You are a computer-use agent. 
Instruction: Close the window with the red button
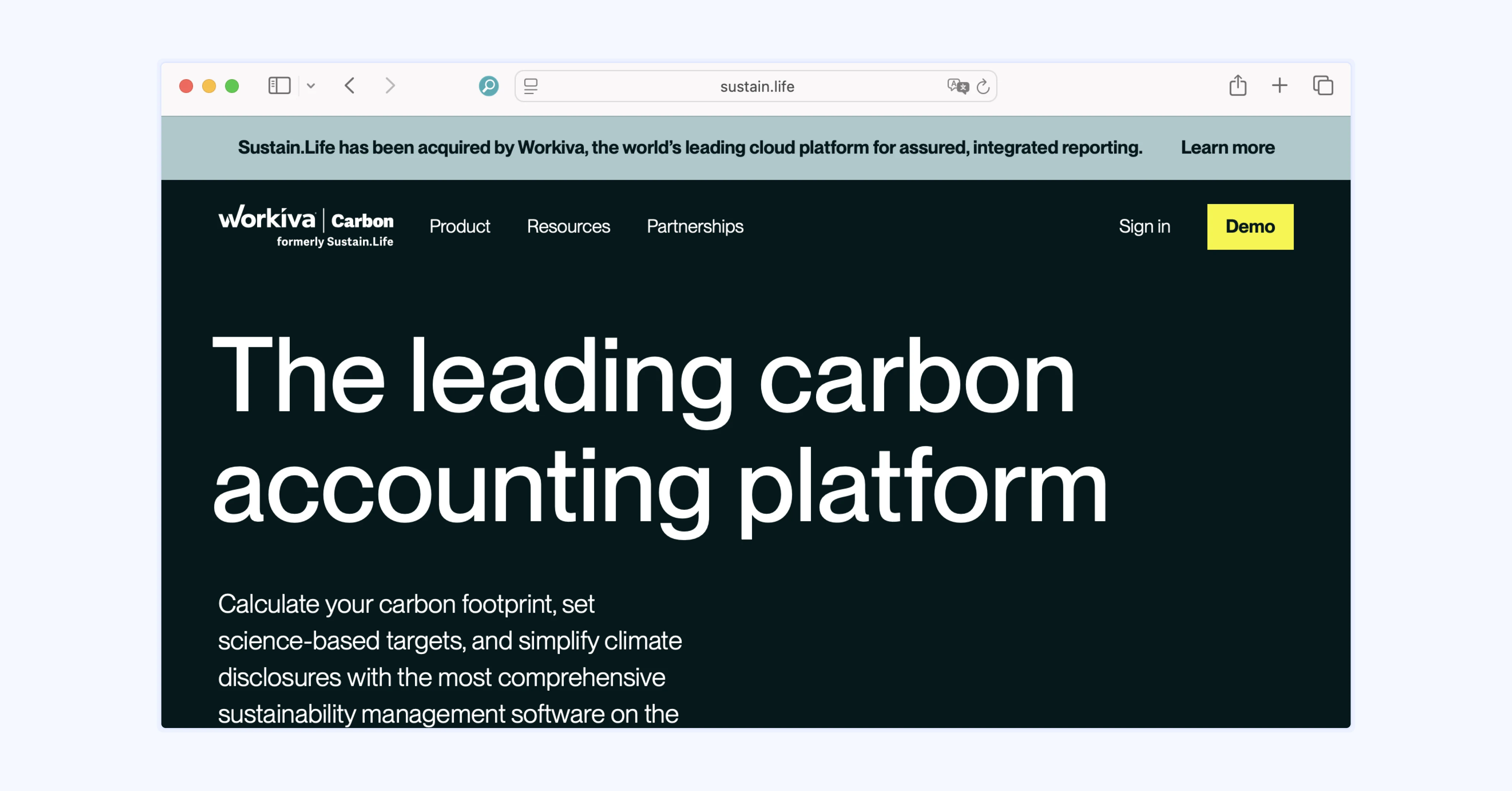186,86
